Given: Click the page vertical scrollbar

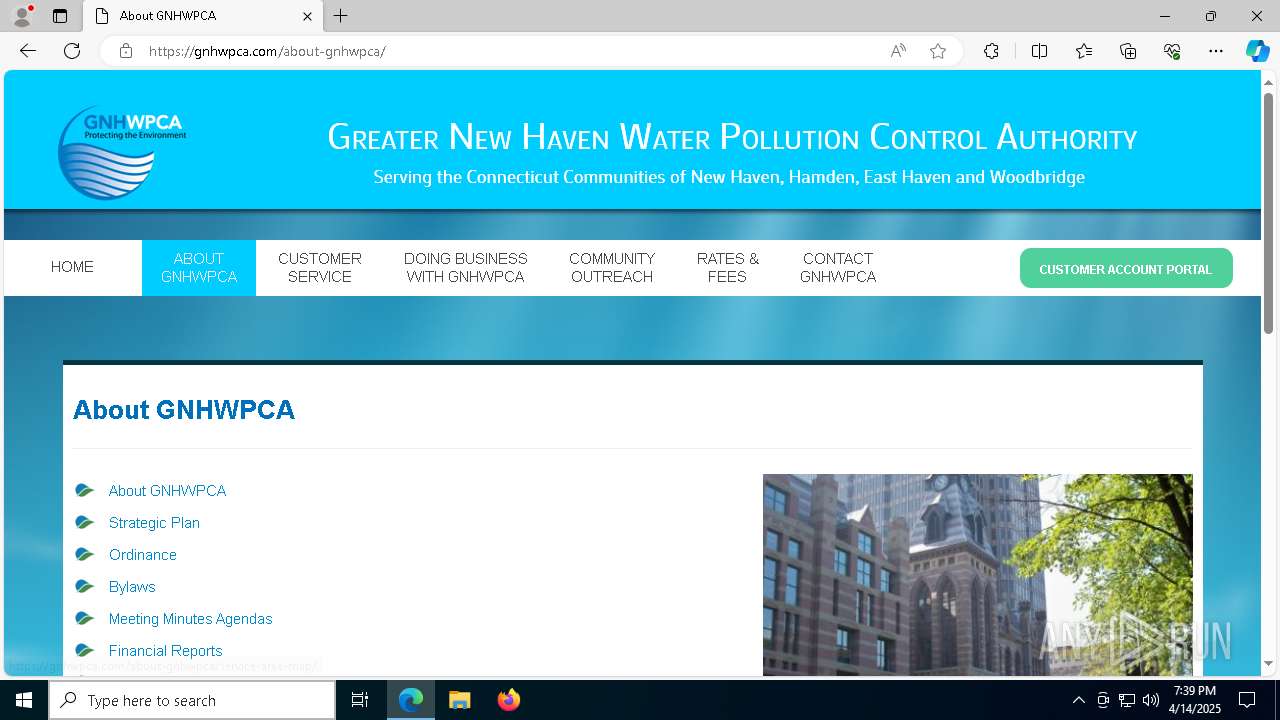Looking at the screenshot, I should coord(1268,213).
